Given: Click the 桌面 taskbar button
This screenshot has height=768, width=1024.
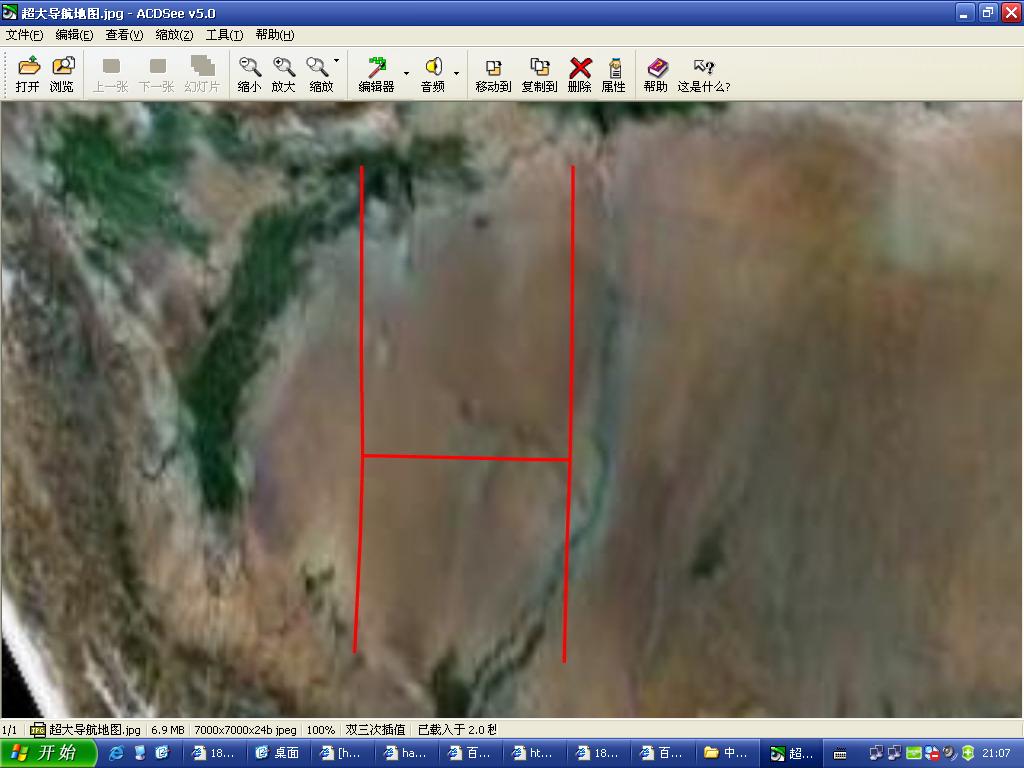Looking at the screenshot, I should [x=278, y=753].
